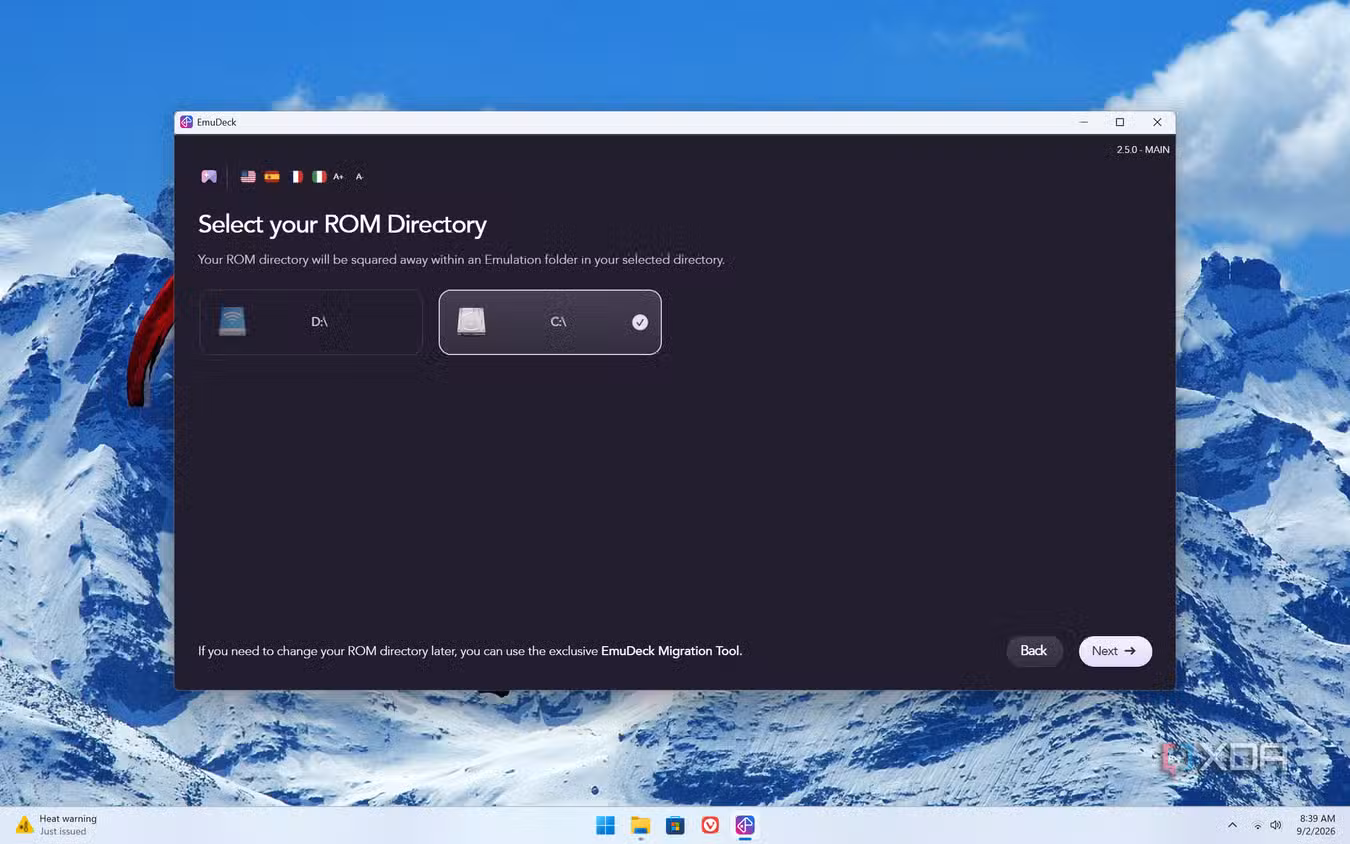Open the volume speaker icon
This screenshot has height=844, width=1350.
point(1276,825)
